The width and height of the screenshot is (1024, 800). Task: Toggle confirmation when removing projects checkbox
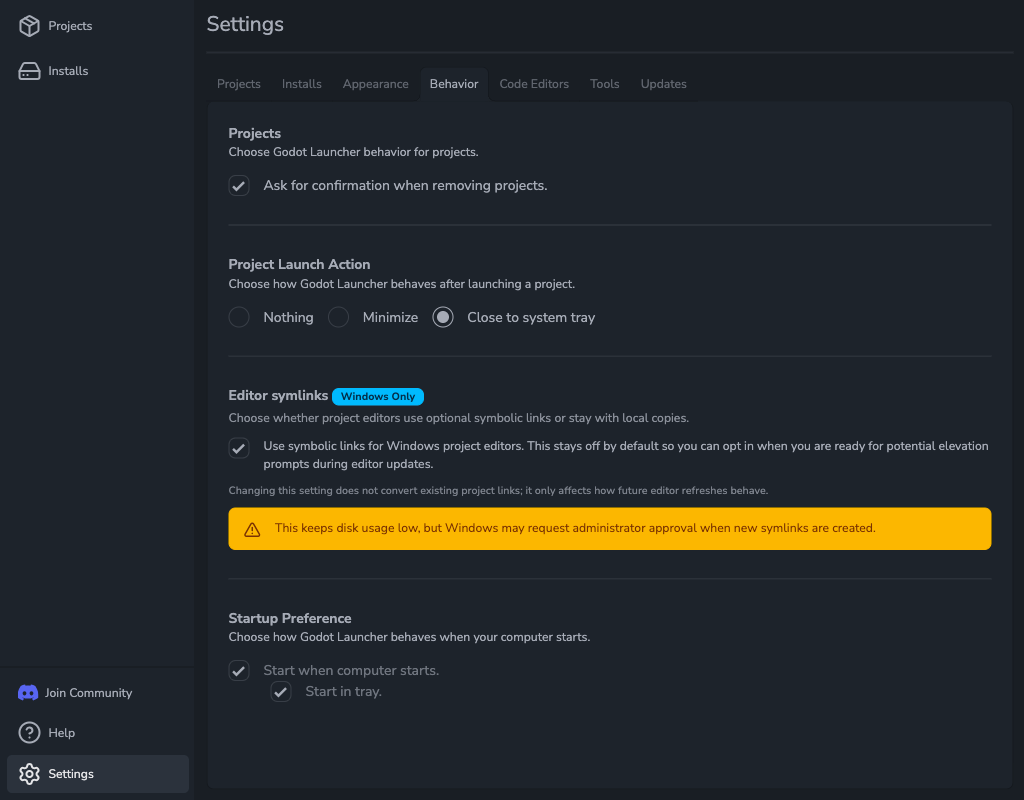(x=239, y=185)
